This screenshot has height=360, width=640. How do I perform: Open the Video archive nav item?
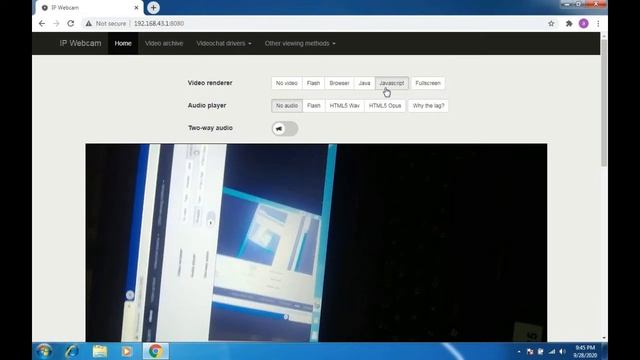click(x=164, y=43)
